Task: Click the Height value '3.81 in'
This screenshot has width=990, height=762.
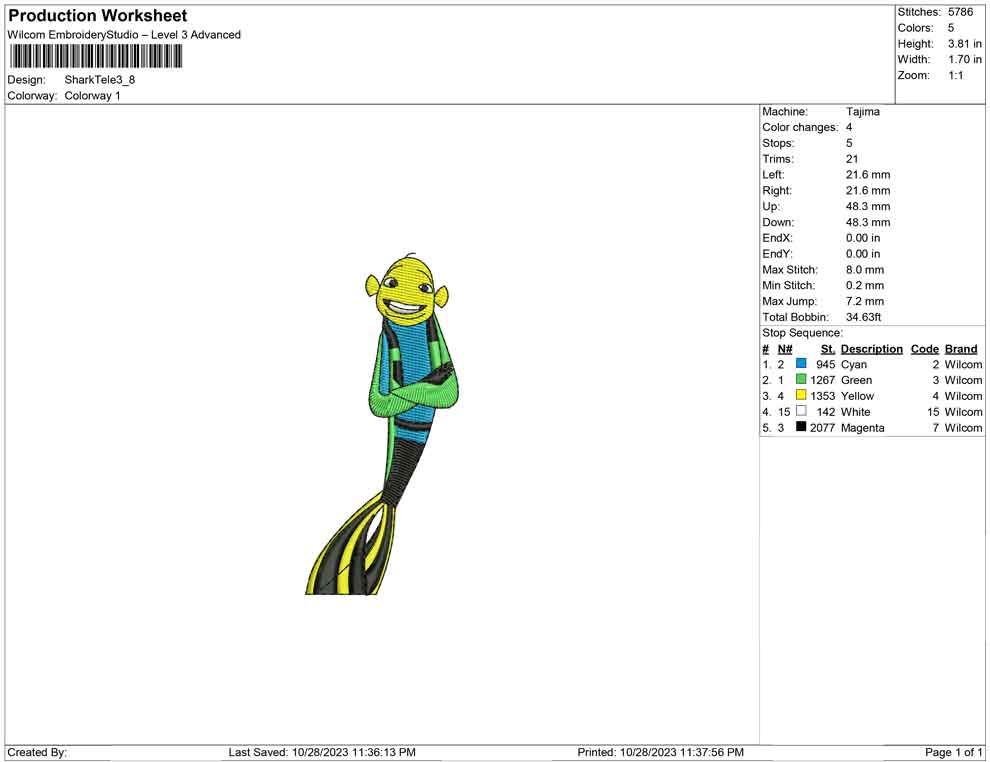Action: click(965, 44)
